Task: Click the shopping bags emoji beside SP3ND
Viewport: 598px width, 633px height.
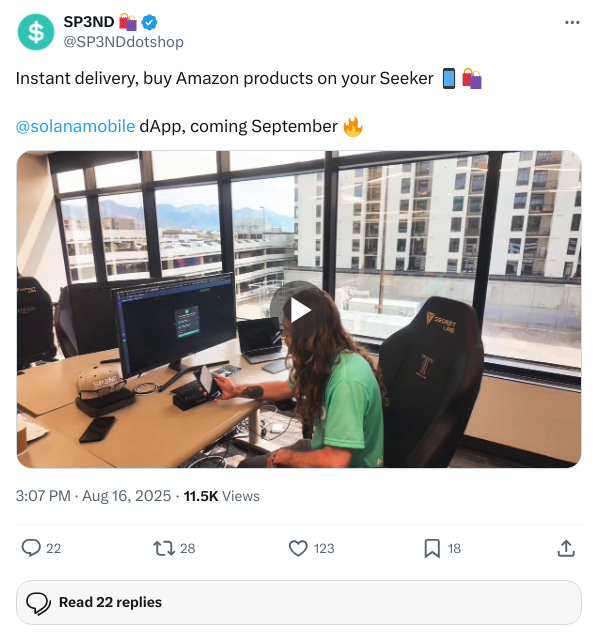Action: (128, 22)
